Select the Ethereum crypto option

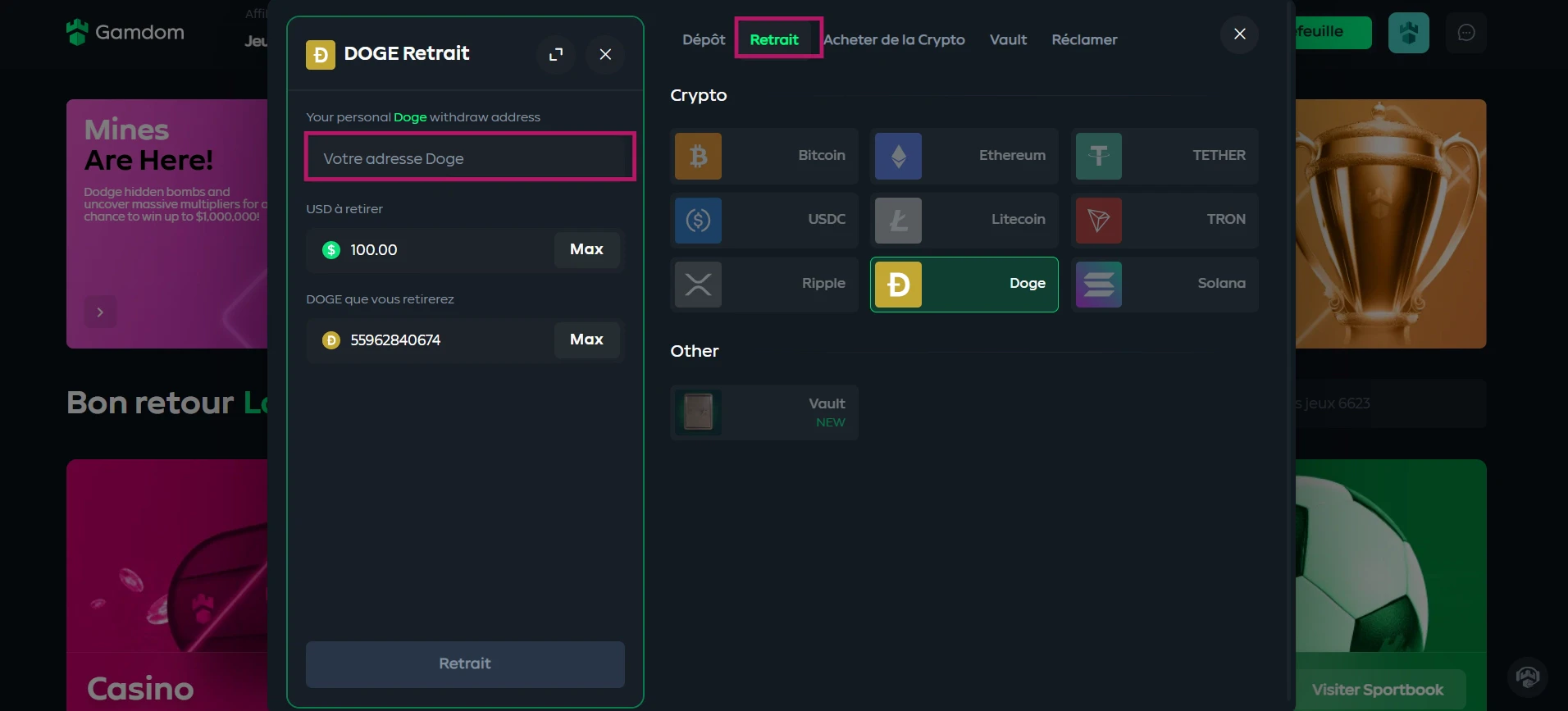tap(964, 156)
